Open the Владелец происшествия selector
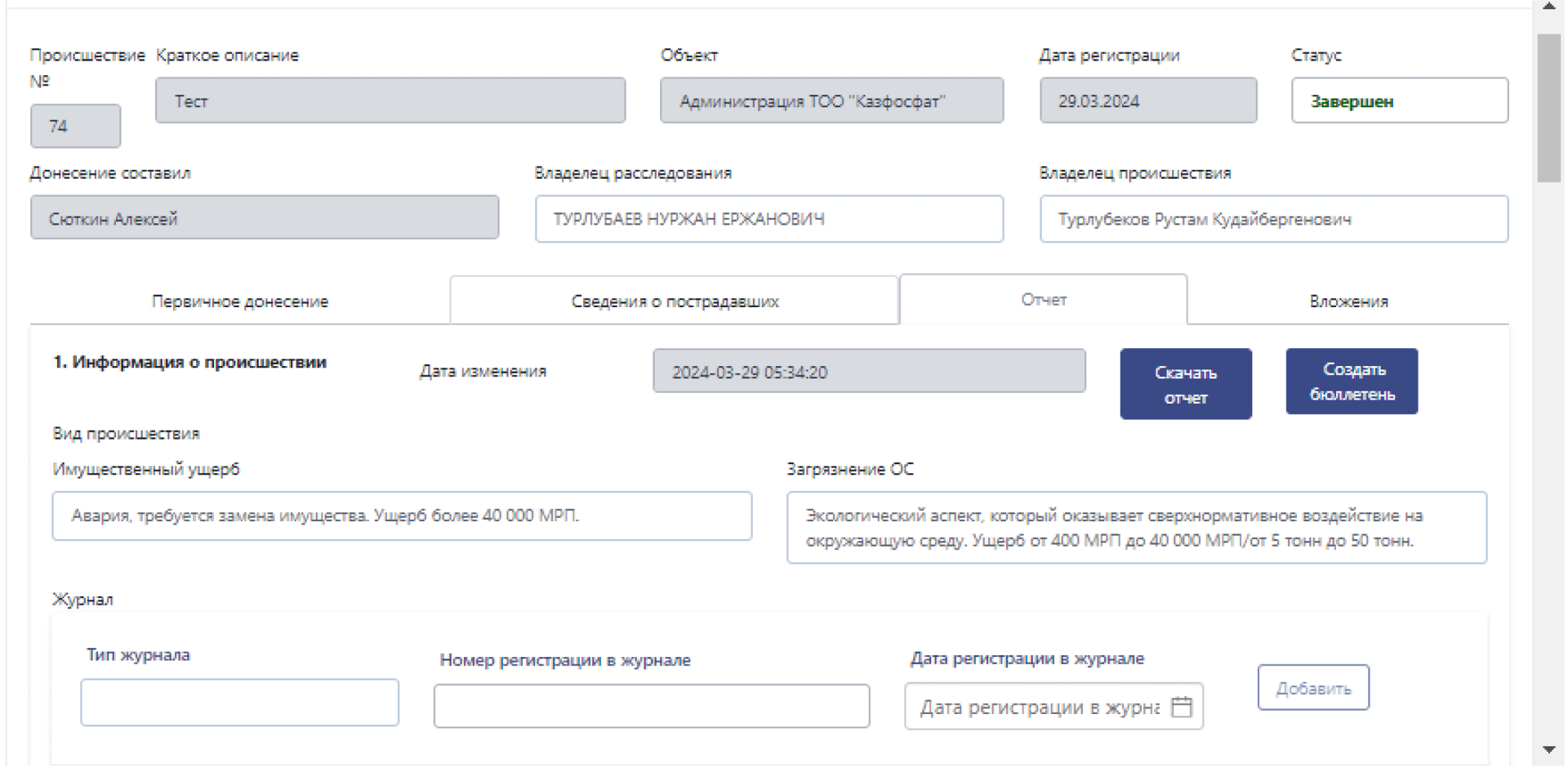Image resolution: width=1568 pixels, height=768 pixels. (1274, 219)
